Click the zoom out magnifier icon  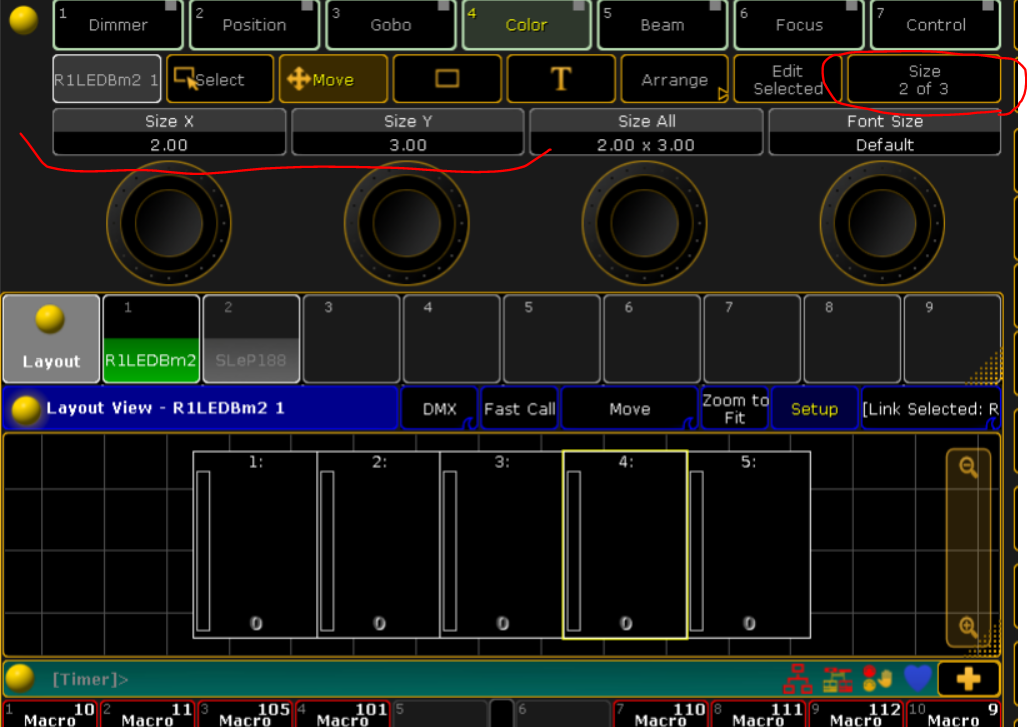coord(968,467)
